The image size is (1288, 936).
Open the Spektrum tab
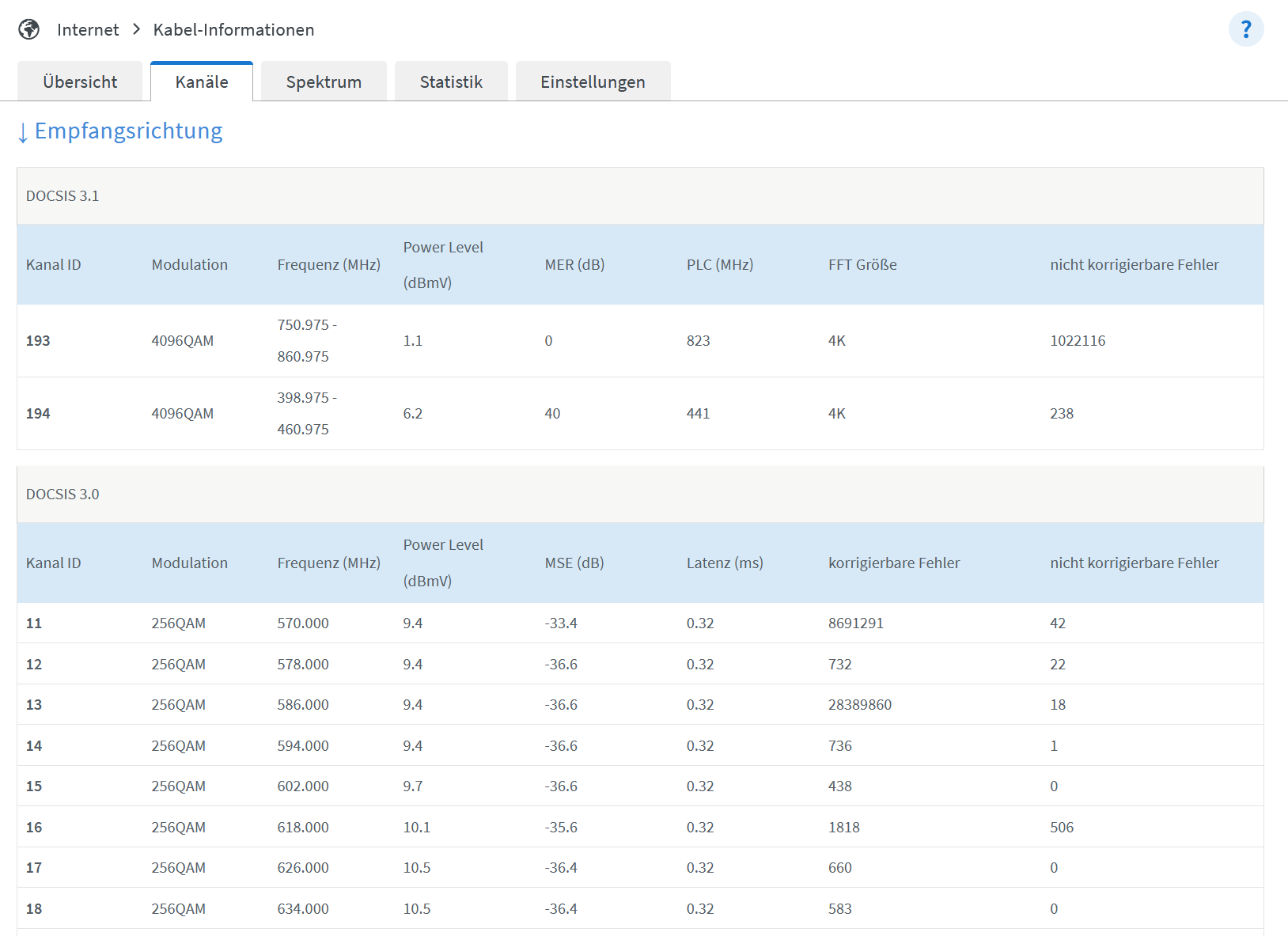(324, 81)
